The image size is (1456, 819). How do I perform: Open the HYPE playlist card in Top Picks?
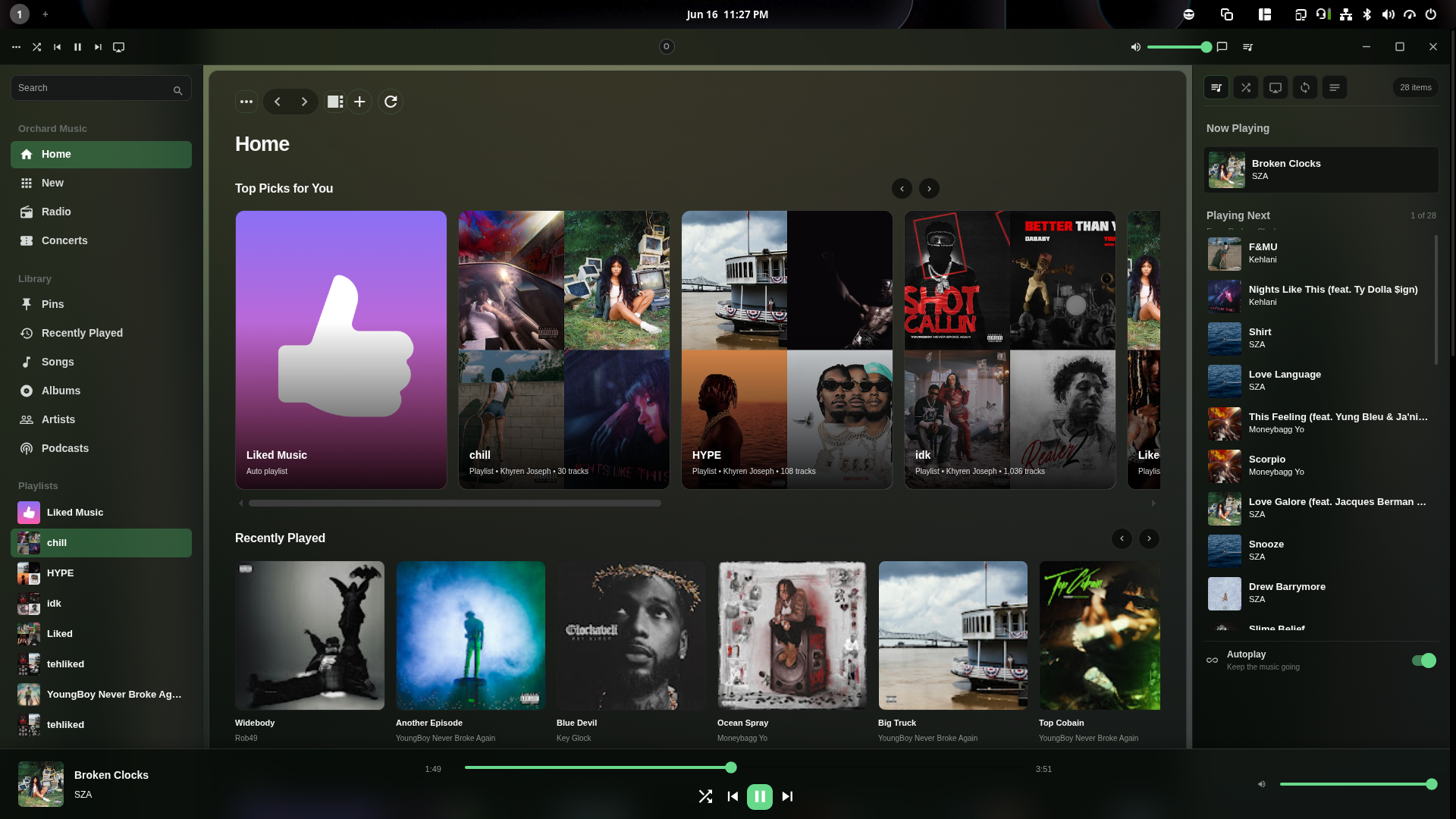point(787,350)
